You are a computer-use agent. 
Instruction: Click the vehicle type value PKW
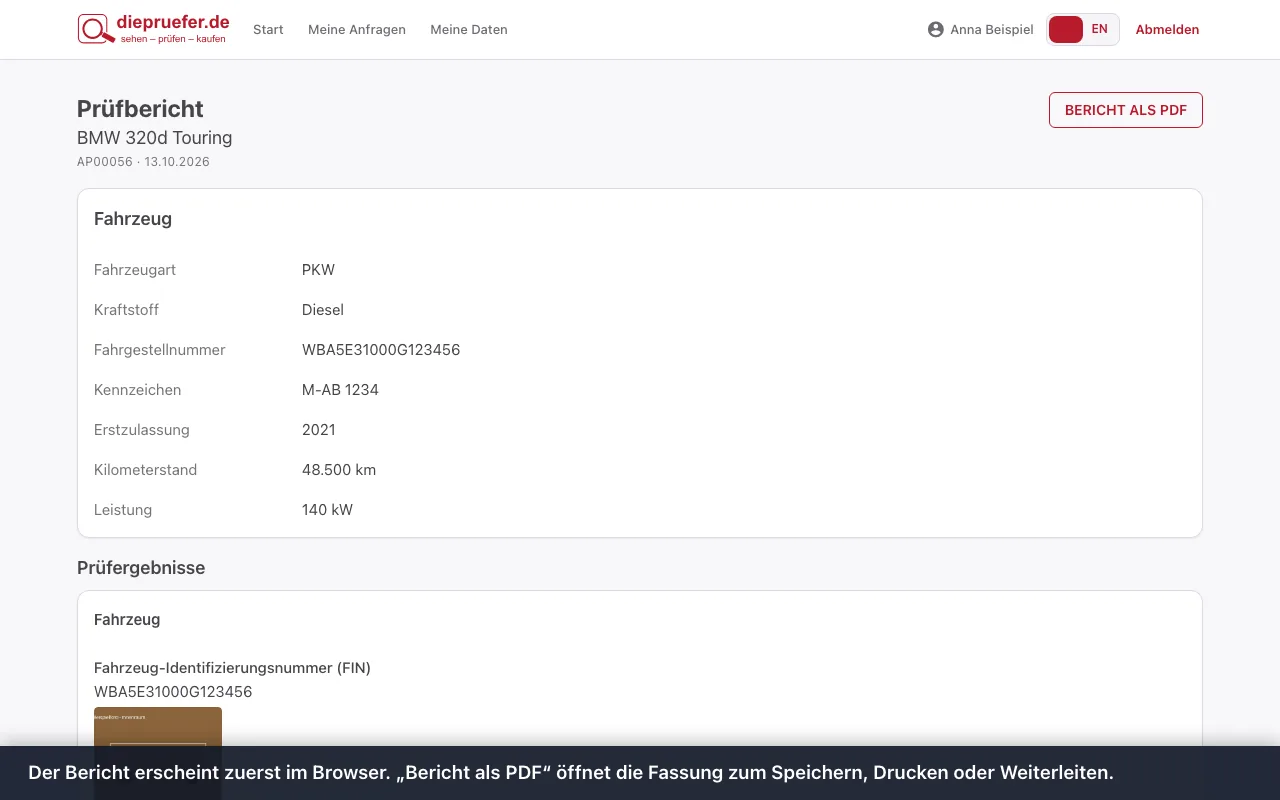pos(318,270)
